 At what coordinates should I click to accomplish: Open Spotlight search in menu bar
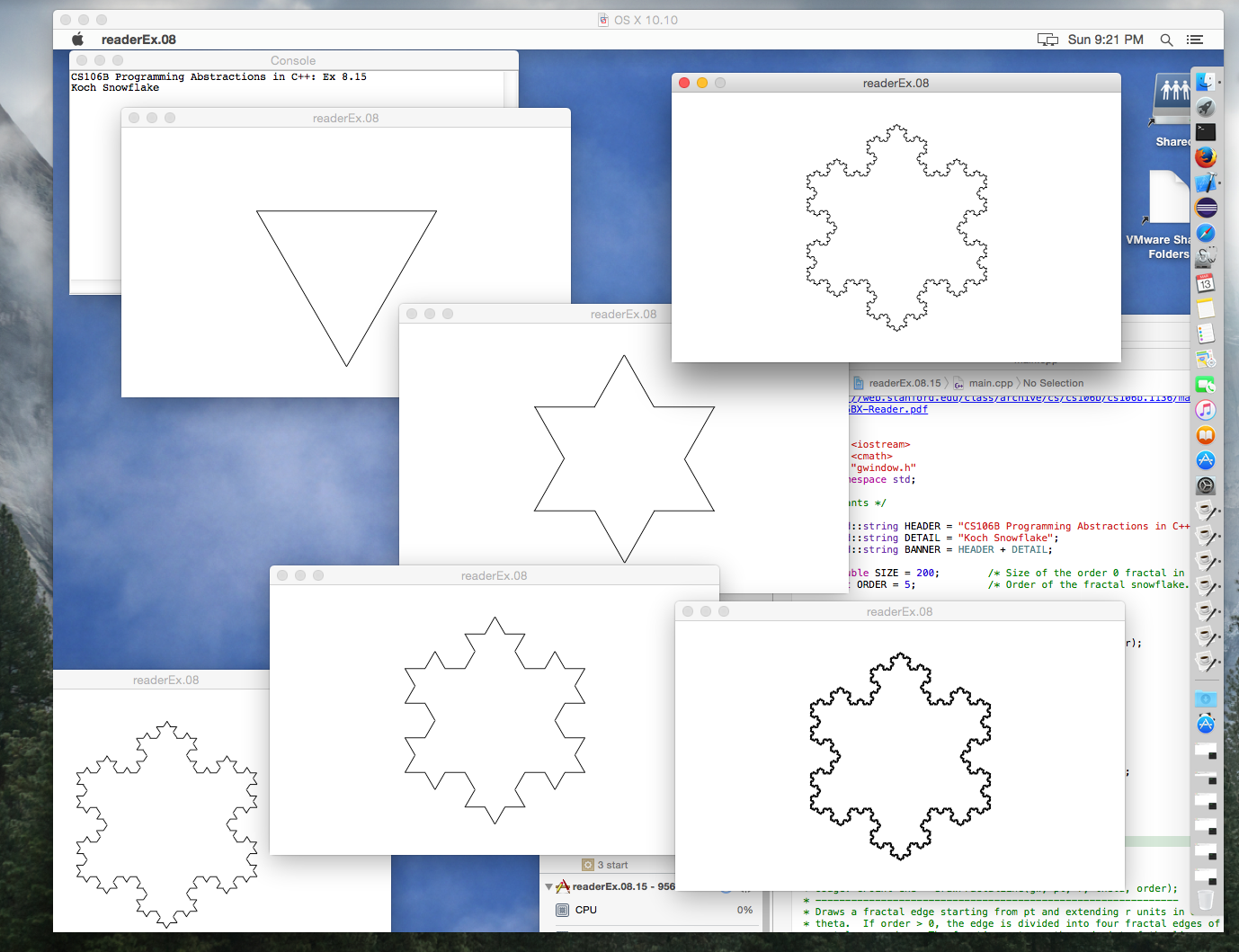1166,40
